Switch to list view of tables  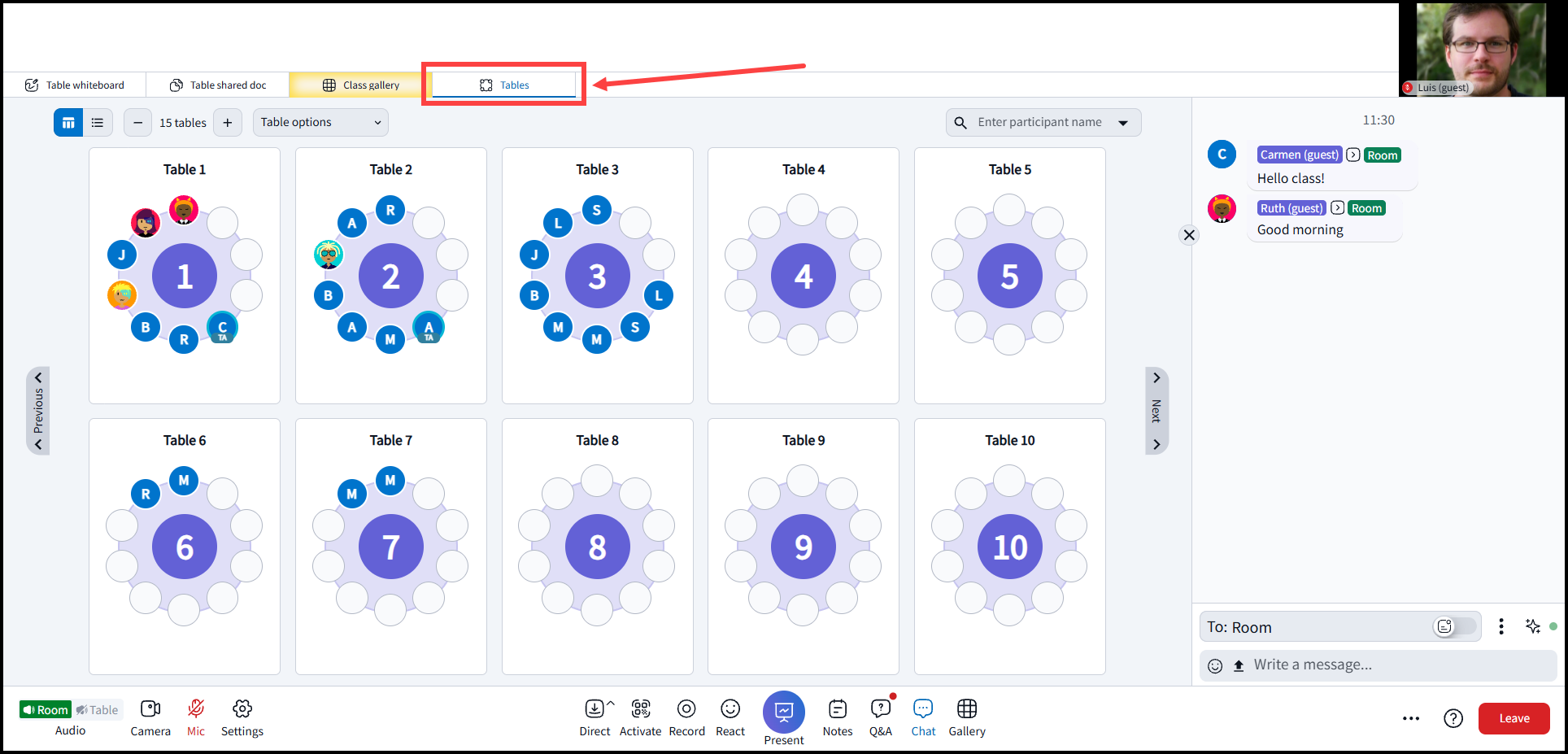98,123
